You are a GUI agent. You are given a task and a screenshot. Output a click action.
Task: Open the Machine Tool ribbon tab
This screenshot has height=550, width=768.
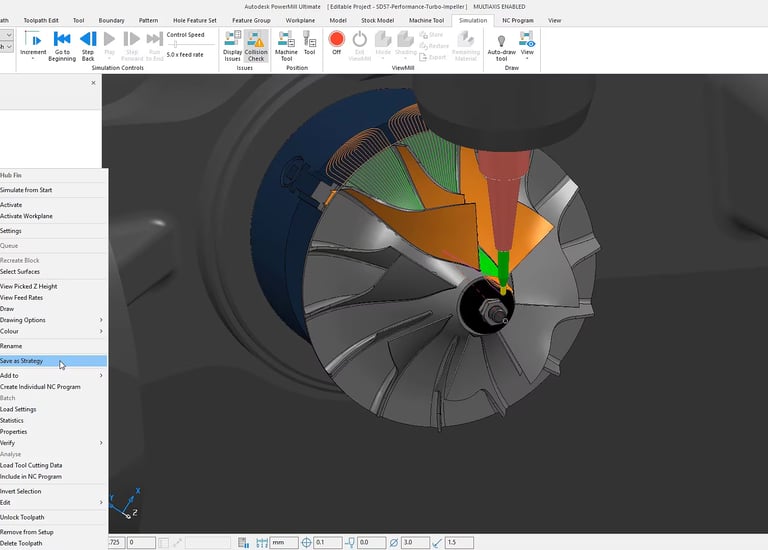[x=426, y=21]
